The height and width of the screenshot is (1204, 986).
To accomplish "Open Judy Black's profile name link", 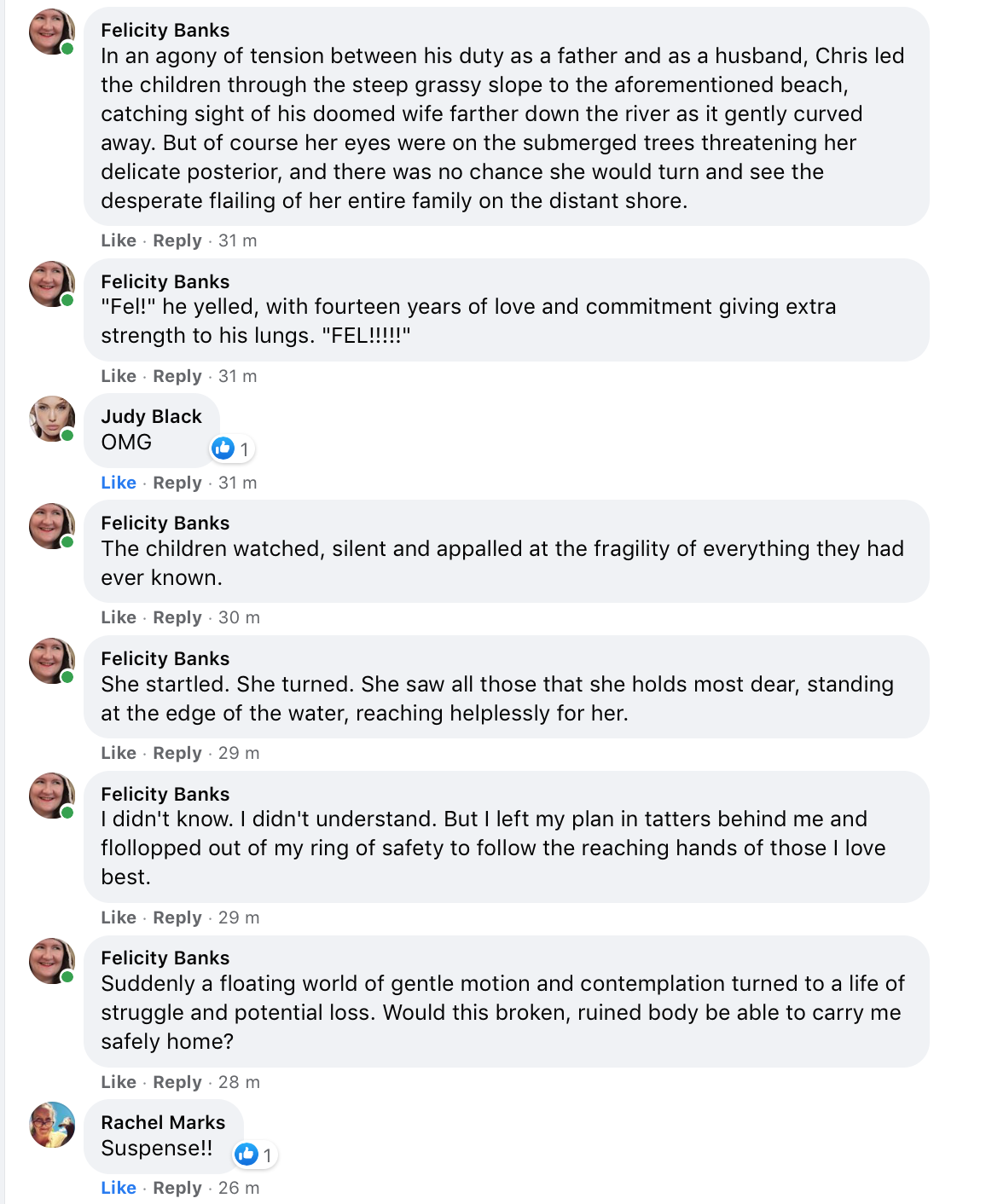I will pyautogui.click(x=151, y=416).
